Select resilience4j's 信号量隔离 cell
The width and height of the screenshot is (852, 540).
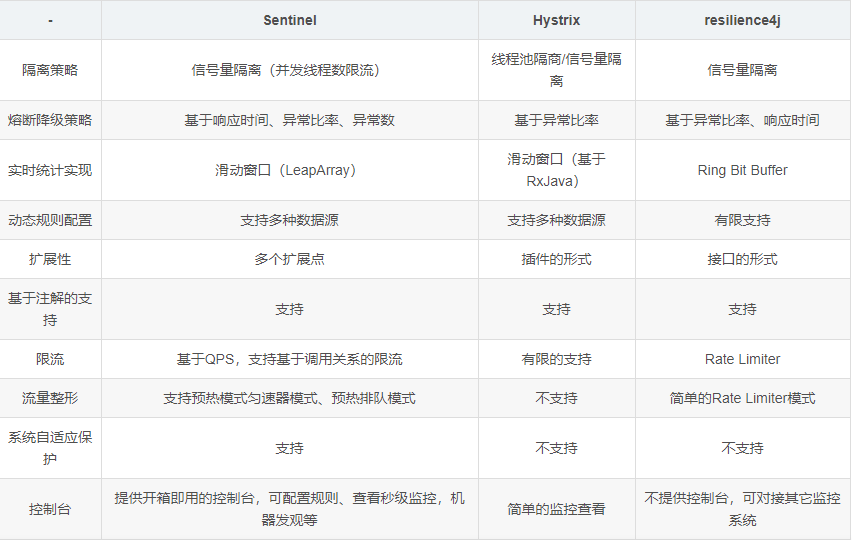pyautogui.click(x=742, y=70)
